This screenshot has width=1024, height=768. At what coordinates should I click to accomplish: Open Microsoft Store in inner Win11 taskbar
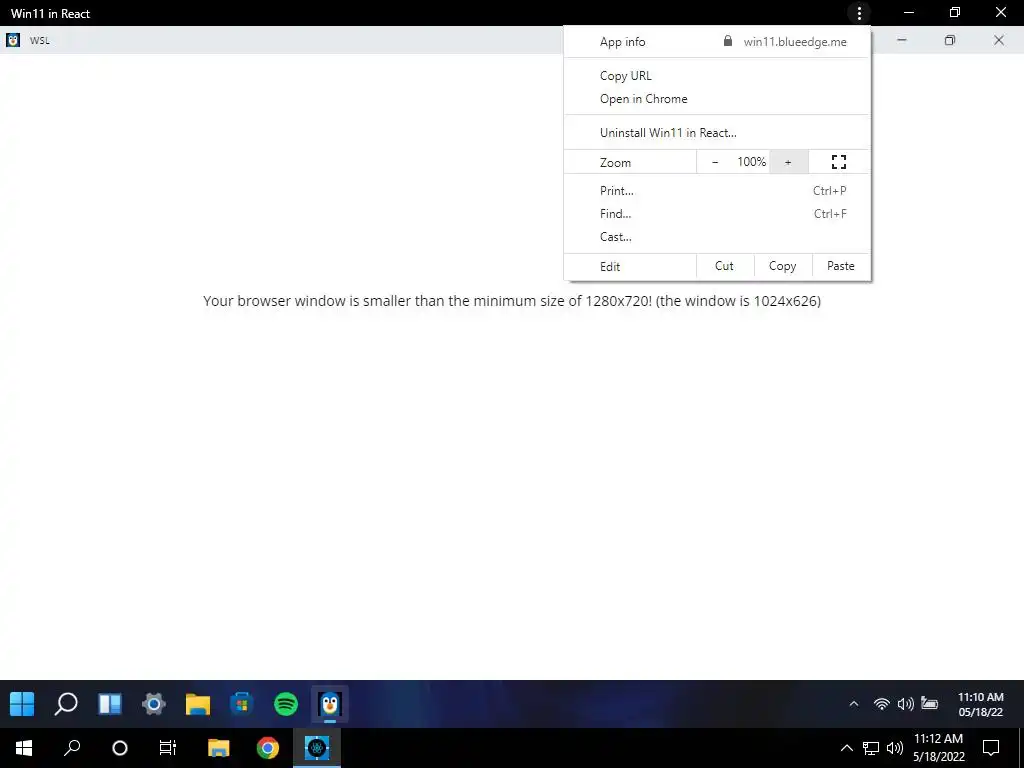point(242,704)
